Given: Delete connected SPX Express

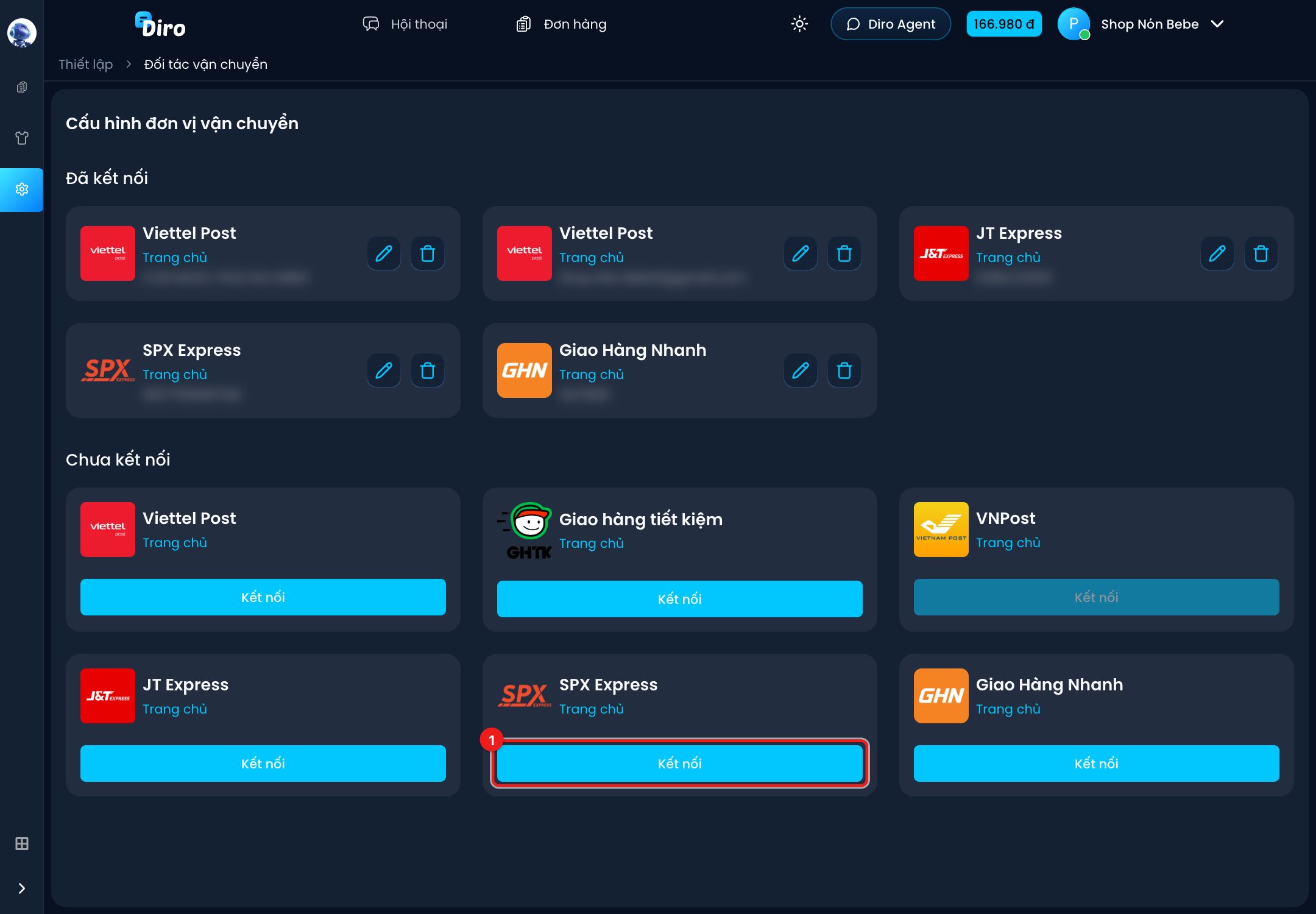Looking at the screenshot, I should pos(428,370).
